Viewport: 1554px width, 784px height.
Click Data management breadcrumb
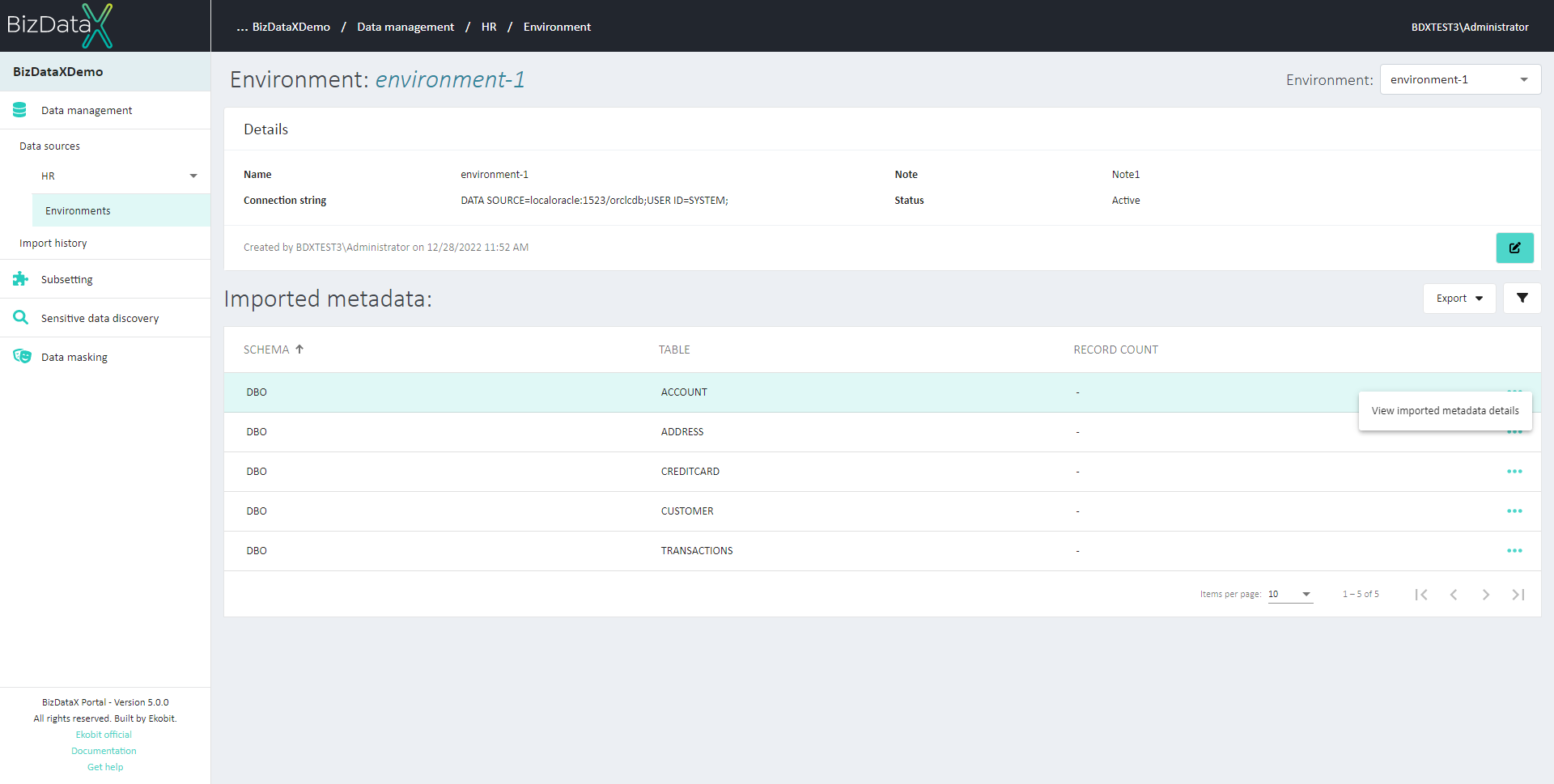[x=405, y=27]
